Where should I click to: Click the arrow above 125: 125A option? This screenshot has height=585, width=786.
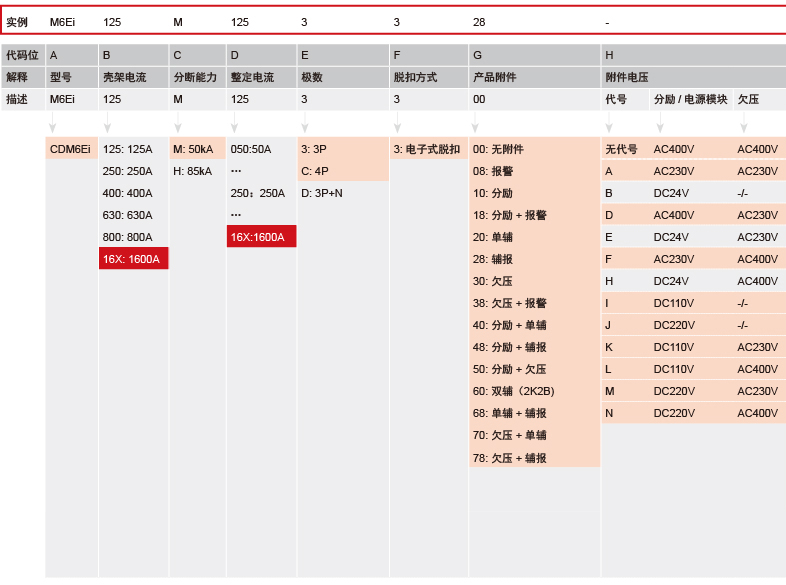(x=106, y=124)
